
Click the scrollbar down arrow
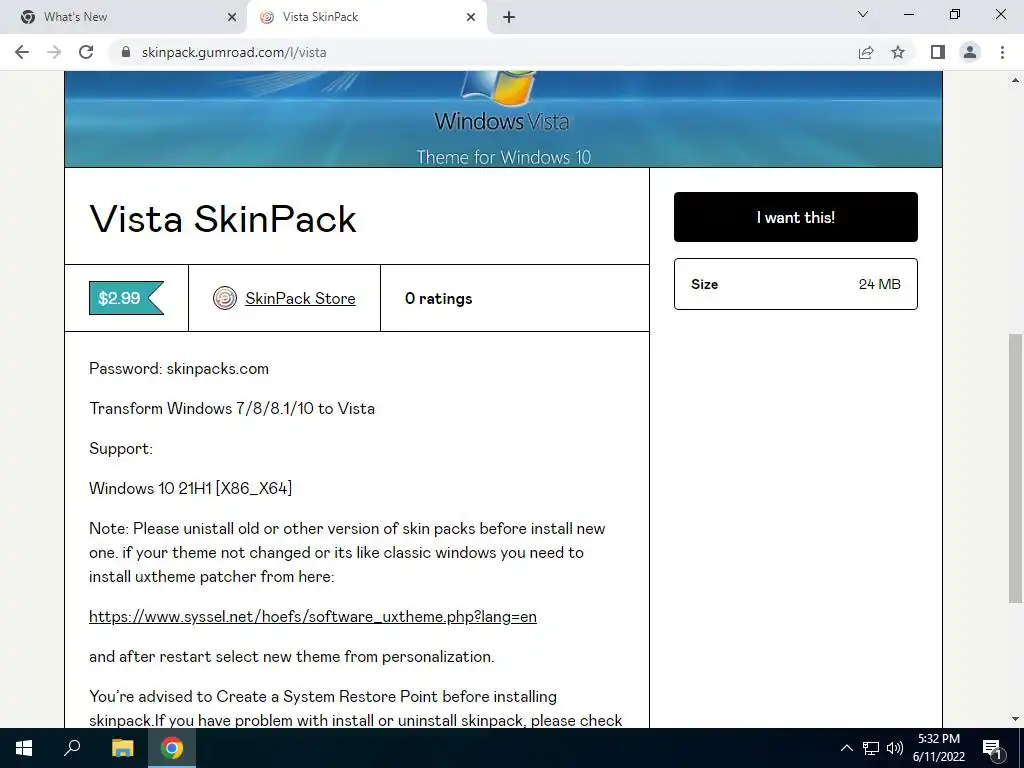pos(1016,719)
